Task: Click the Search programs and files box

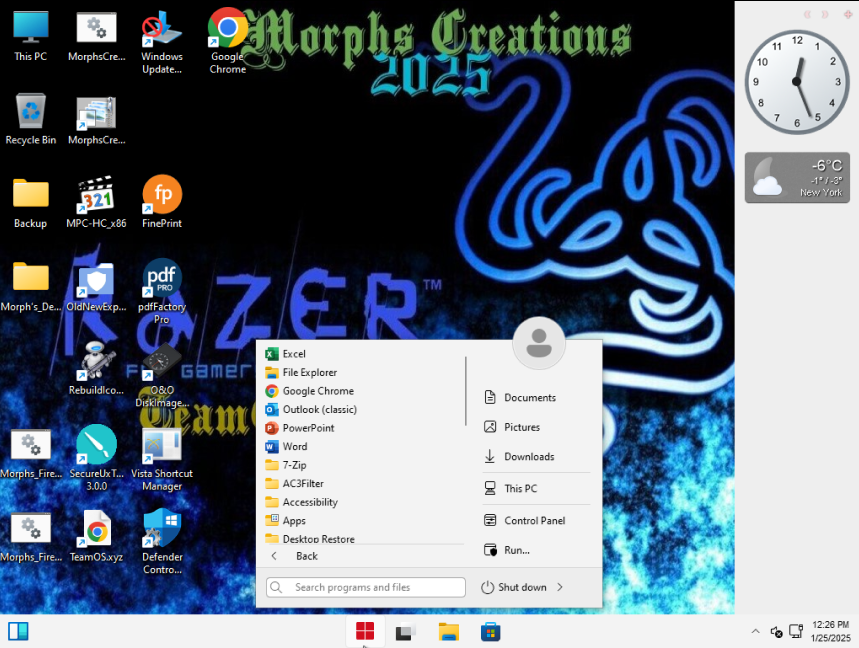Action: tap(366, 587)
